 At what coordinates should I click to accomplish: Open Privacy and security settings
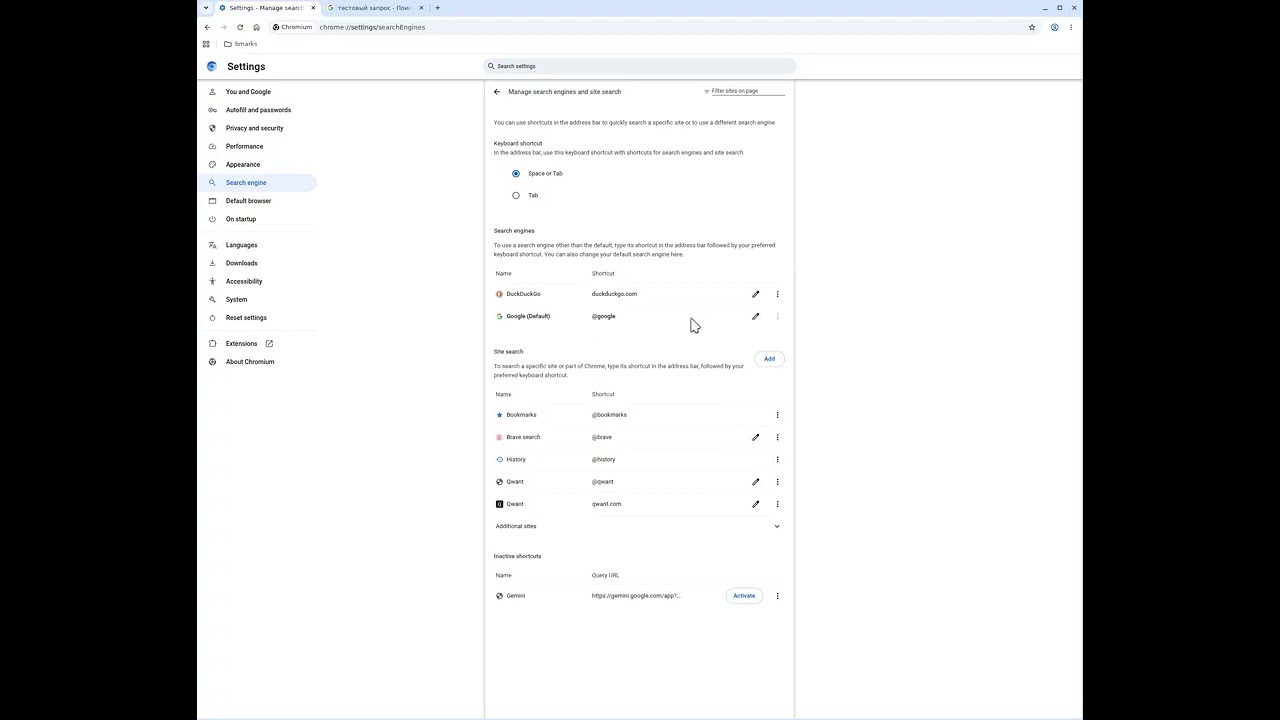pyautogui.click(x=254, y=128)
